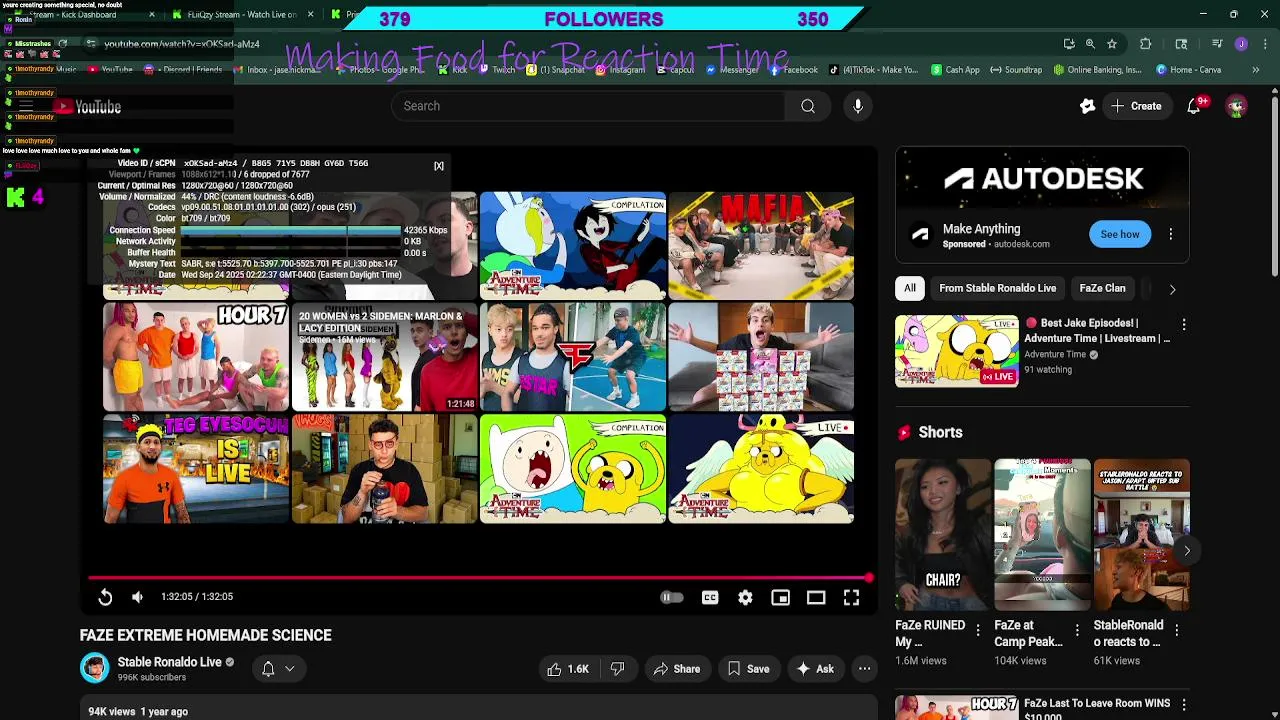
Task: Open more actions menu under the video
Action: coord(864,669)
